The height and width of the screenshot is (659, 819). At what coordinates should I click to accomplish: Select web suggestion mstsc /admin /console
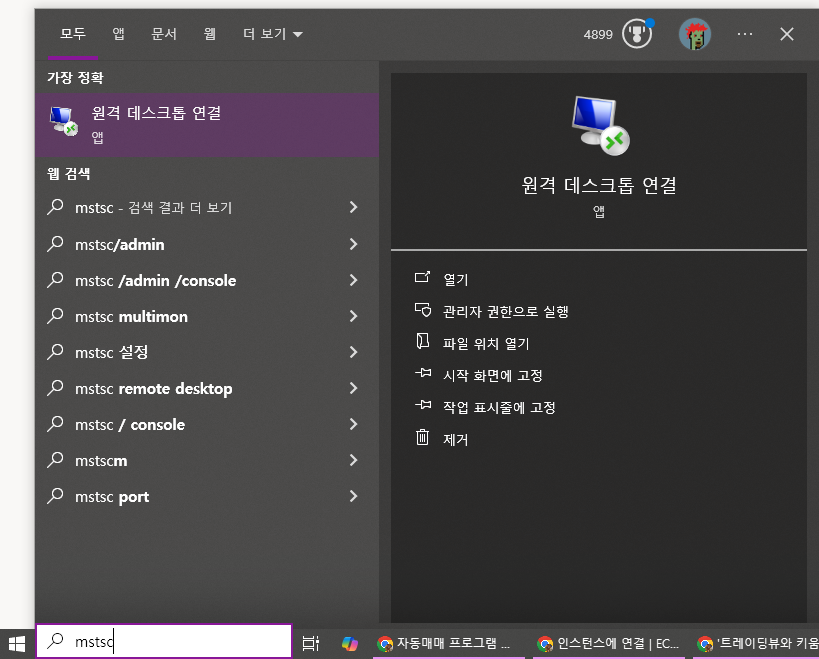(x=207, y=280)
